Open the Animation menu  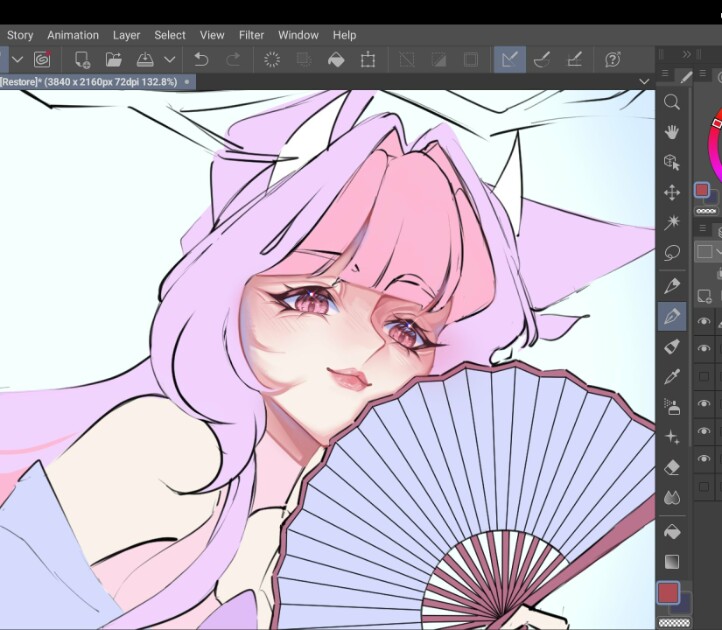point(73,35)
